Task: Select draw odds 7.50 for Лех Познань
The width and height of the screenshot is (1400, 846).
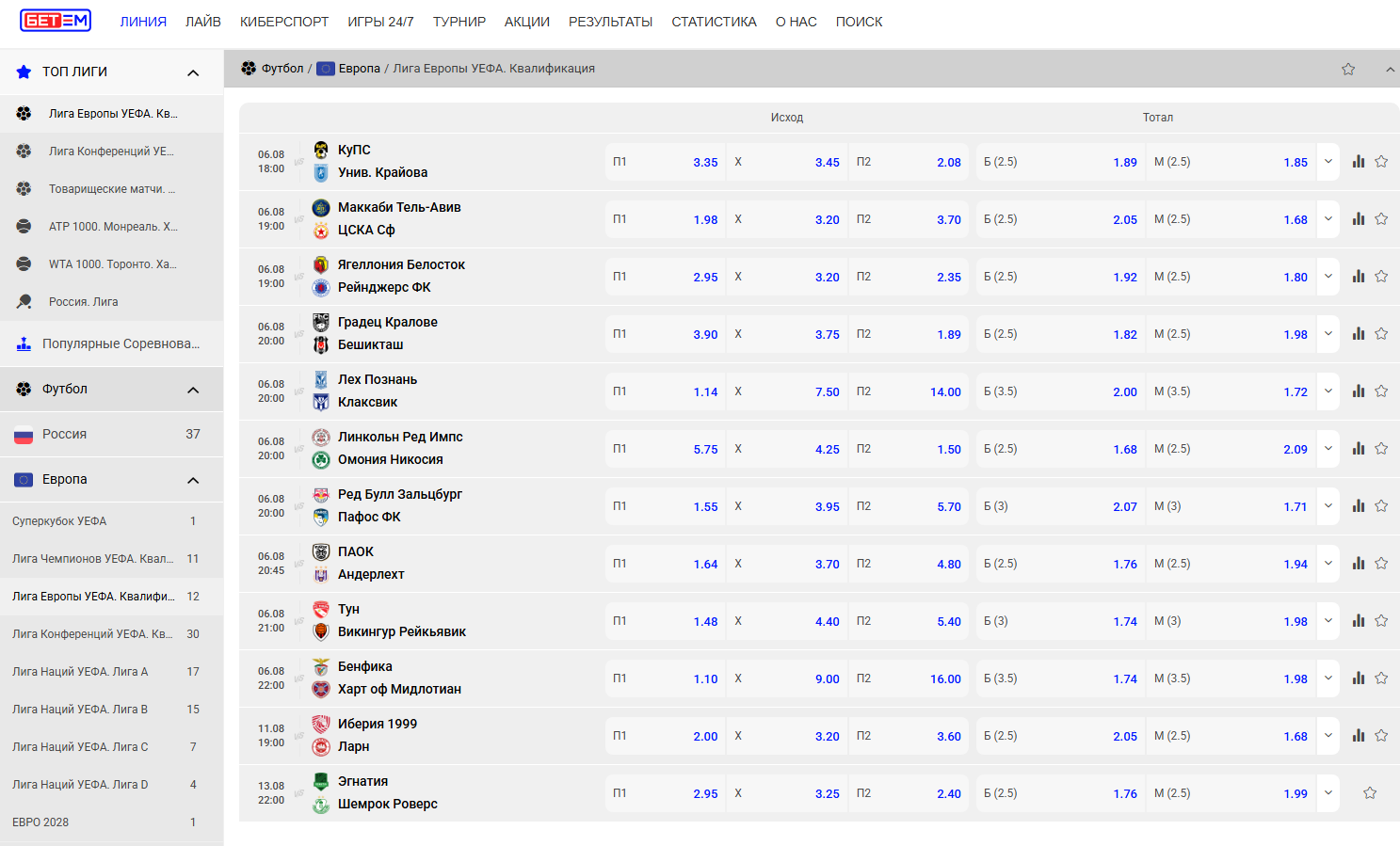Action: [x=787, y=391]
